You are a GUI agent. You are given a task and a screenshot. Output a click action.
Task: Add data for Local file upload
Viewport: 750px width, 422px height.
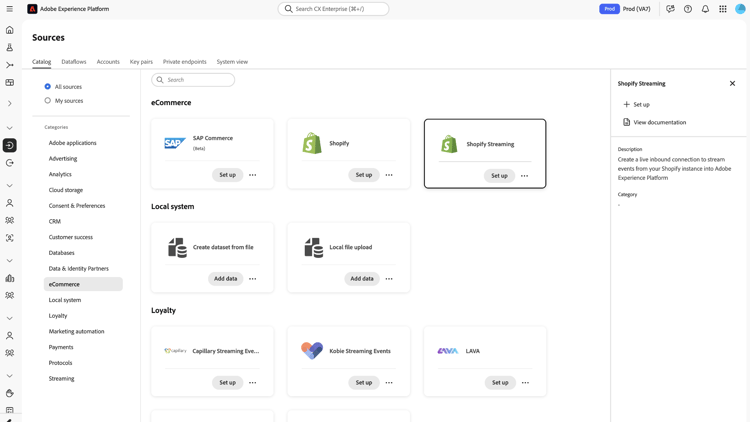362,279
